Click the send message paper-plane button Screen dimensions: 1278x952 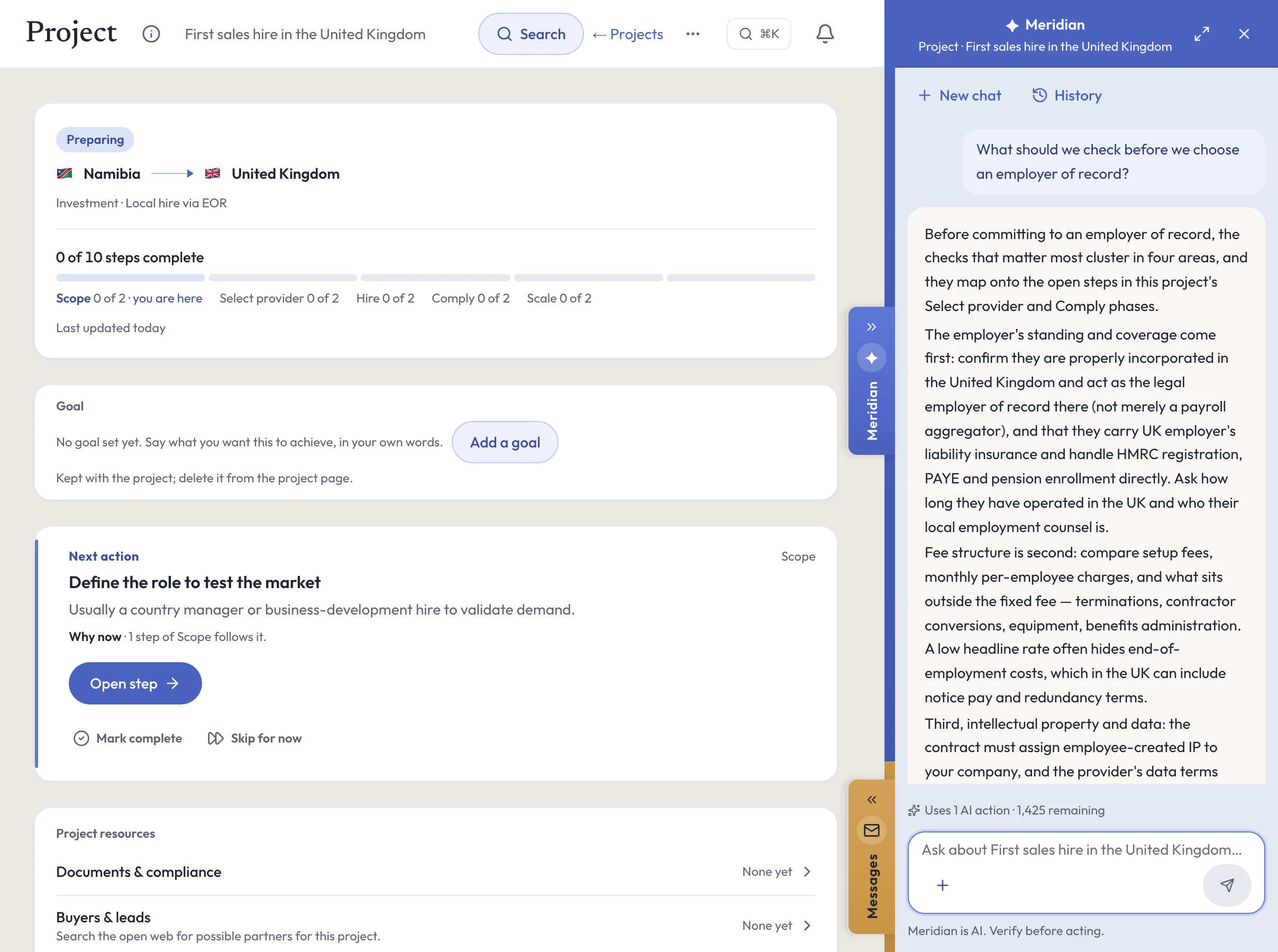1227,885
